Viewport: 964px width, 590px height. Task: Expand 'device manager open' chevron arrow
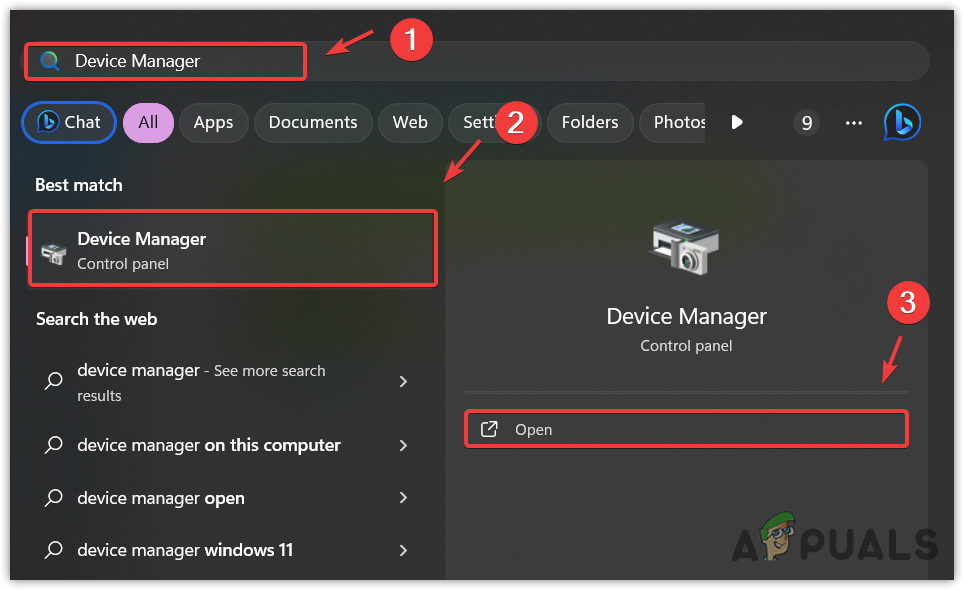pos(403,498)
